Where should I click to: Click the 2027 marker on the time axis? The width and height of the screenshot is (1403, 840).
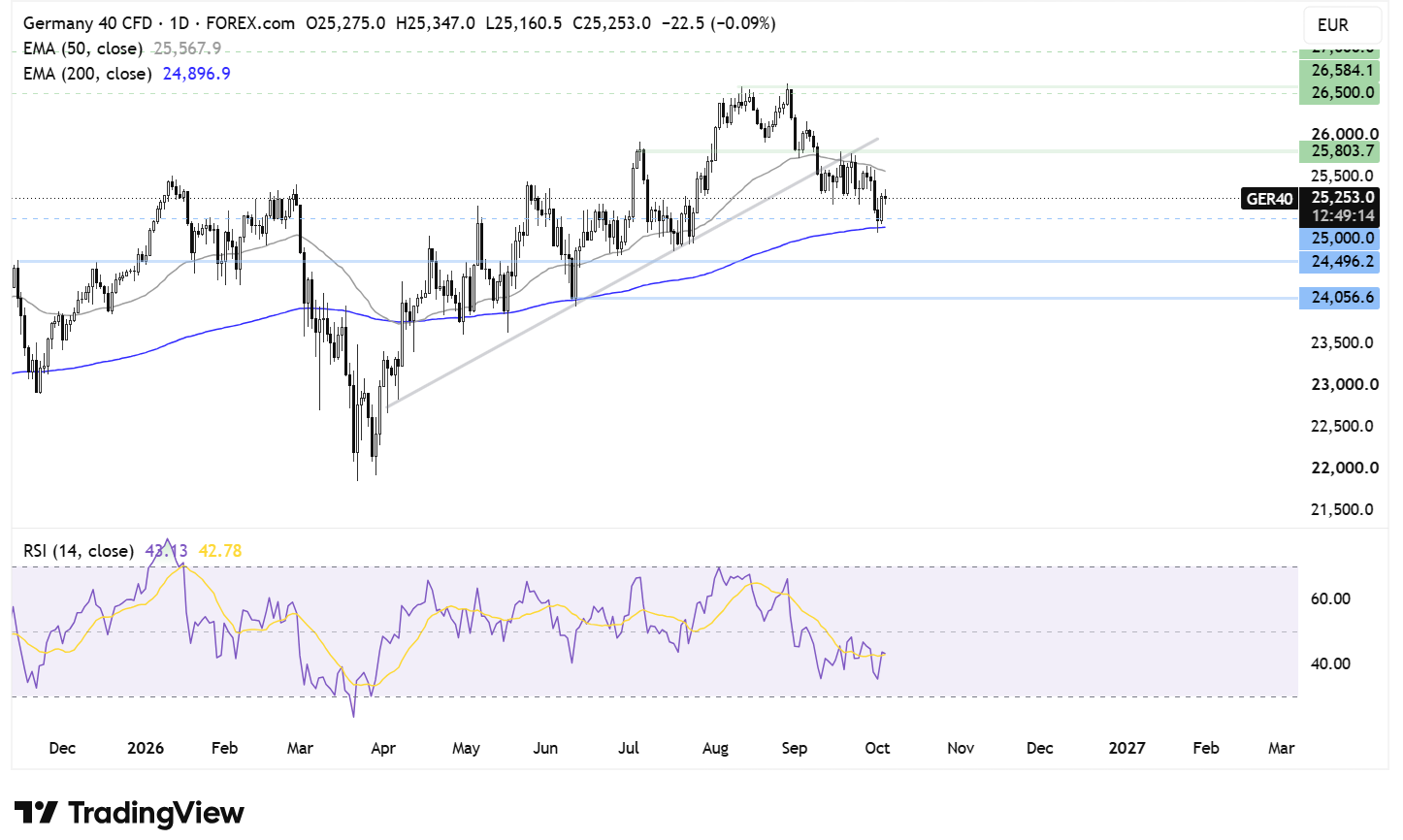point(1126,748)
